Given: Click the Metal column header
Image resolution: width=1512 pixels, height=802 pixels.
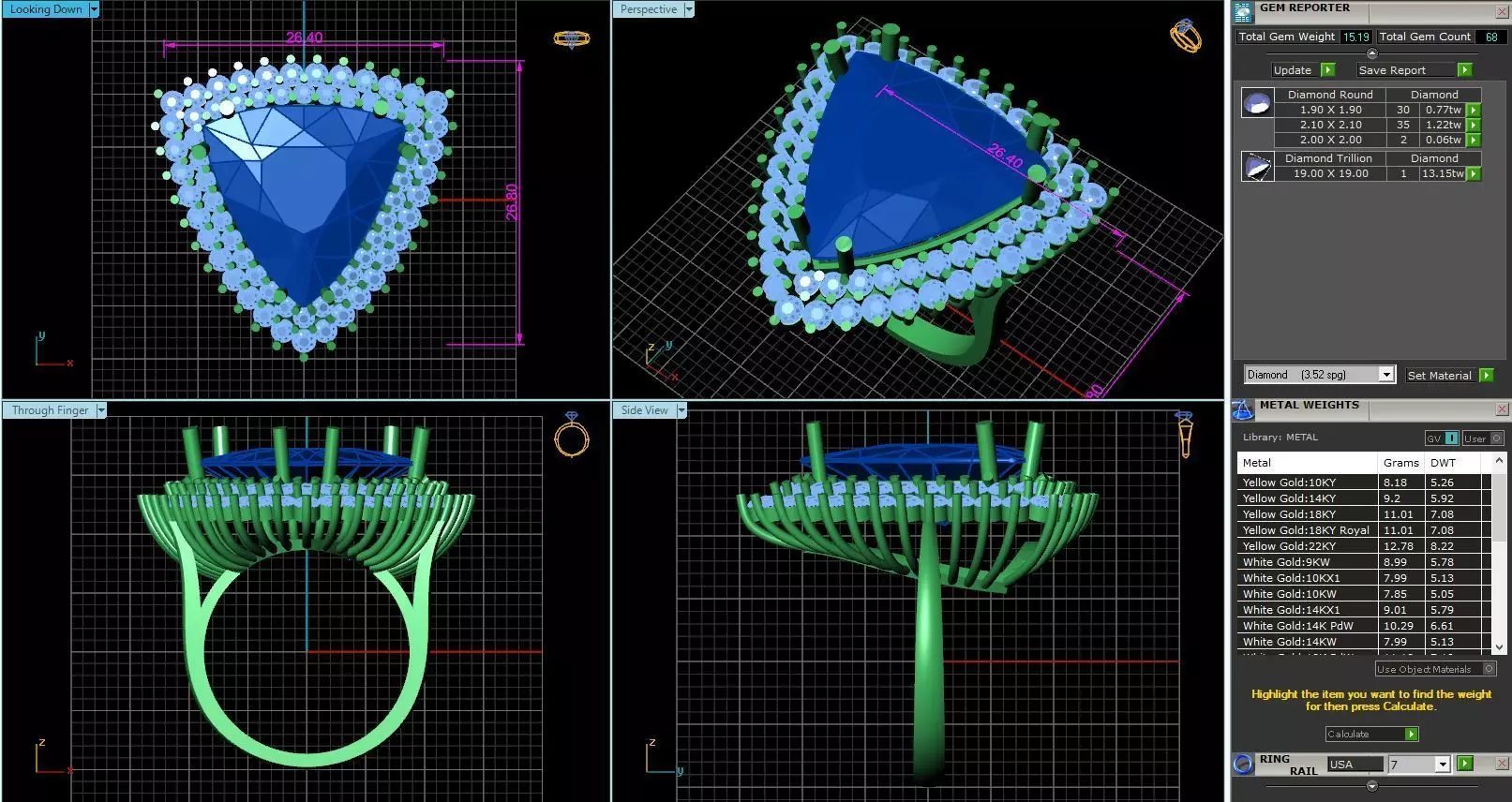Looking at the screenshot, I should coord(1307,463).
